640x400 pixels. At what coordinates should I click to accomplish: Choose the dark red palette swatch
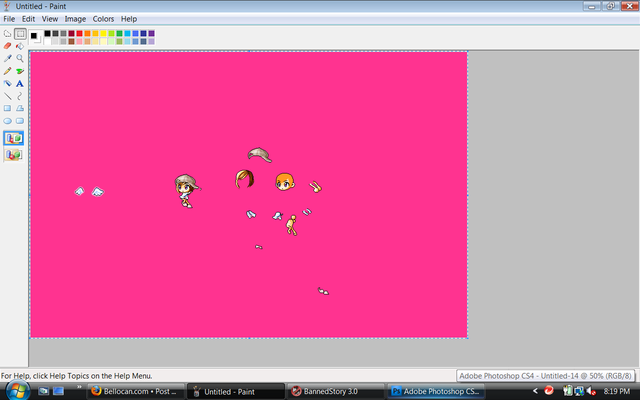pos(71,33)
